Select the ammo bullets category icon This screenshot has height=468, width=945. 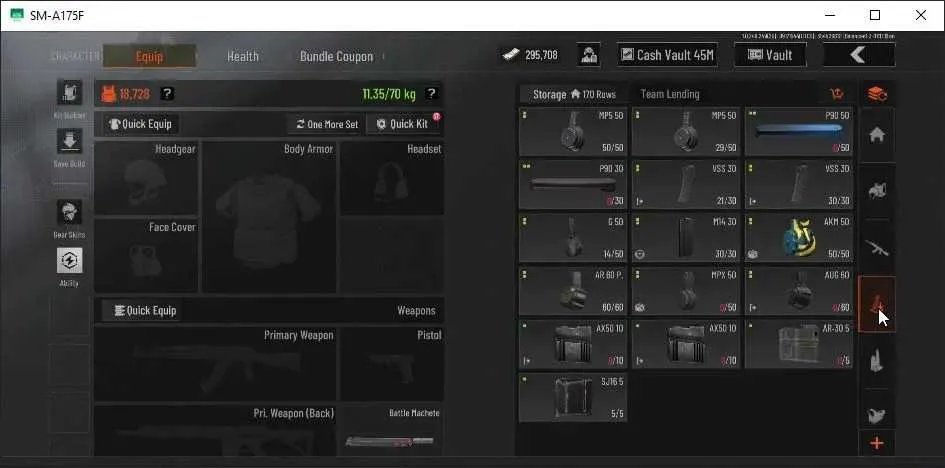pos(877,360)
